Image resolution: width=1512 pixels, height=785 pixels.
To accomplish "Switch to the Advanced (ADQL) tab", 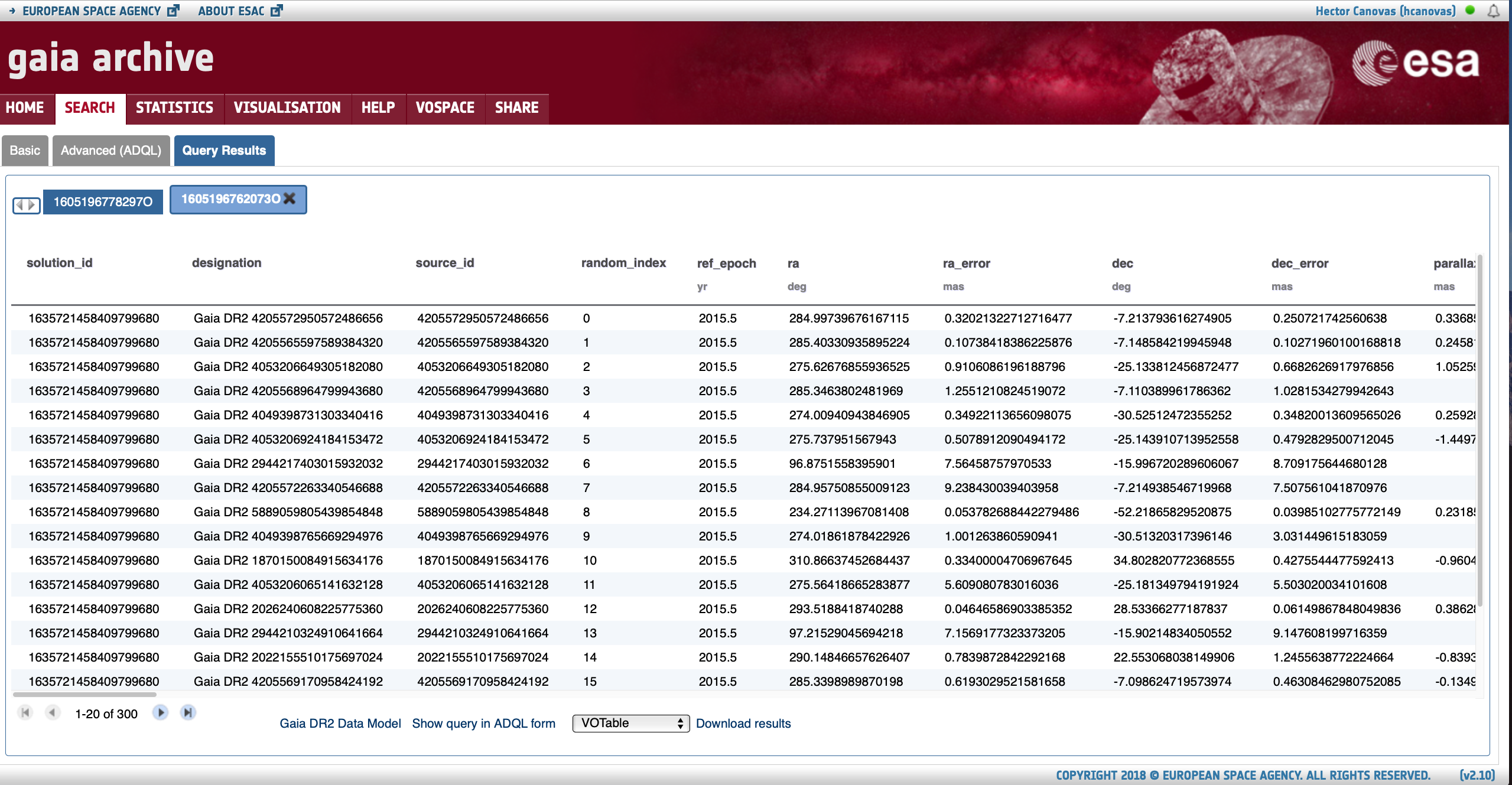I will coord(111,151).
